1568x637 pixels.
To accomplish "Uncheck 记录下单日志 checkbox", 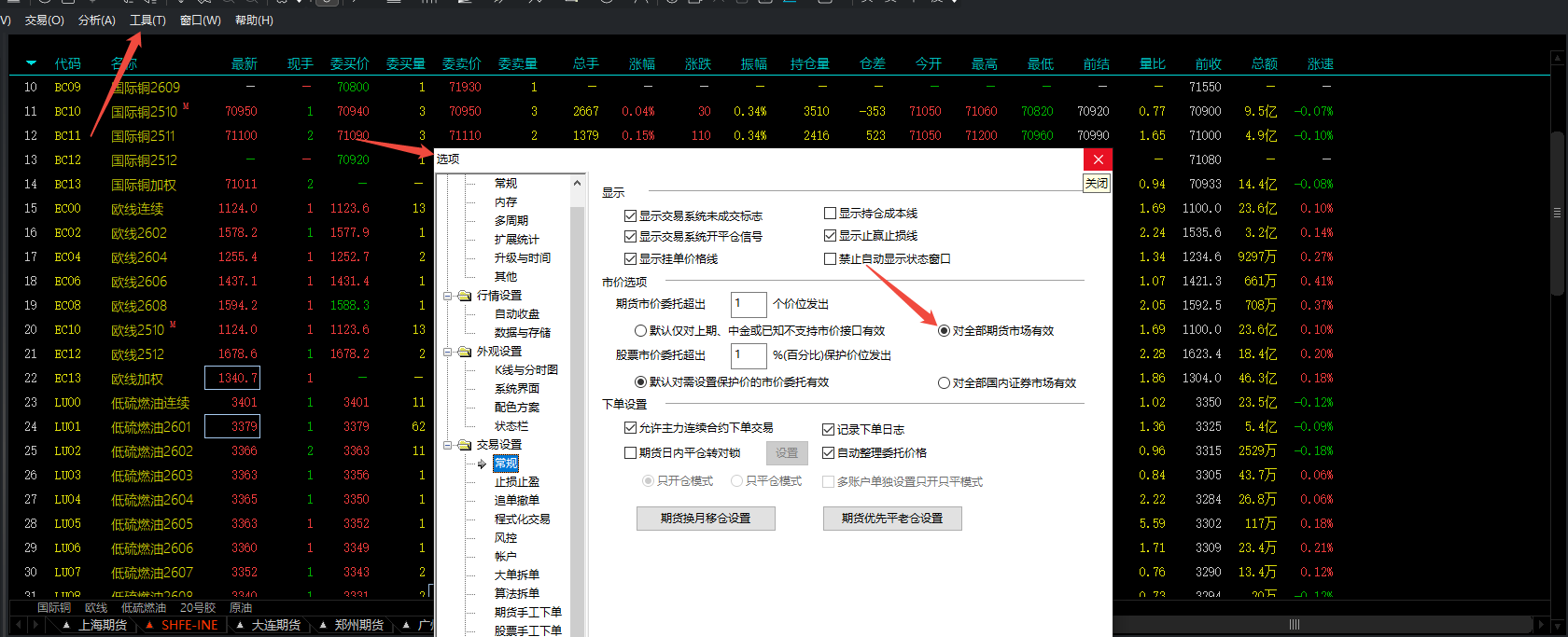I will tap(828, 430).
